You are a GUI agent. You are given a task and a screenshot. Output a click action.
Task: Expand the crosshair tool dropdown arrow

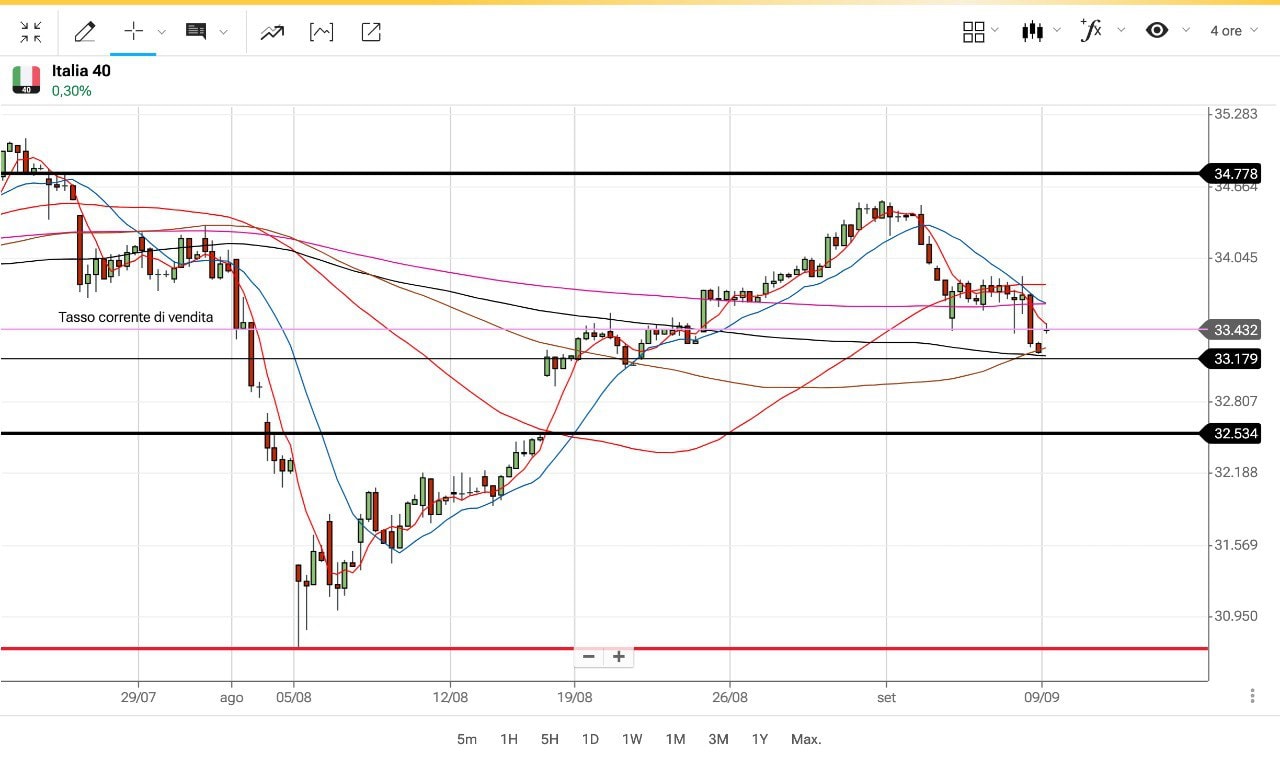[x=162, y=32]
